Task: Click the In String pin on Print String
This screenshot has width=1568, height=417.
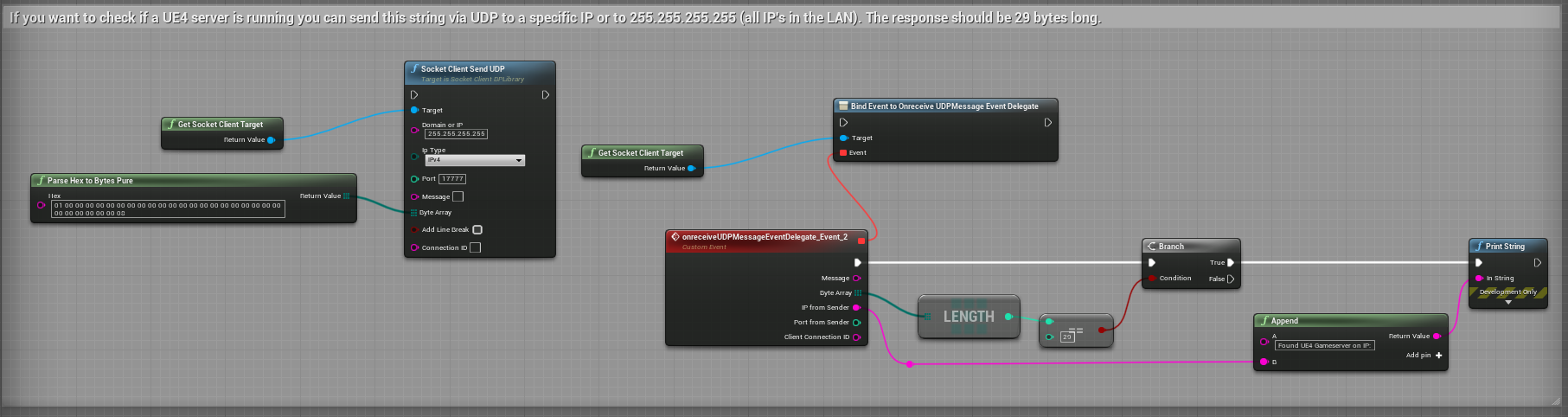Action: 1479,279
